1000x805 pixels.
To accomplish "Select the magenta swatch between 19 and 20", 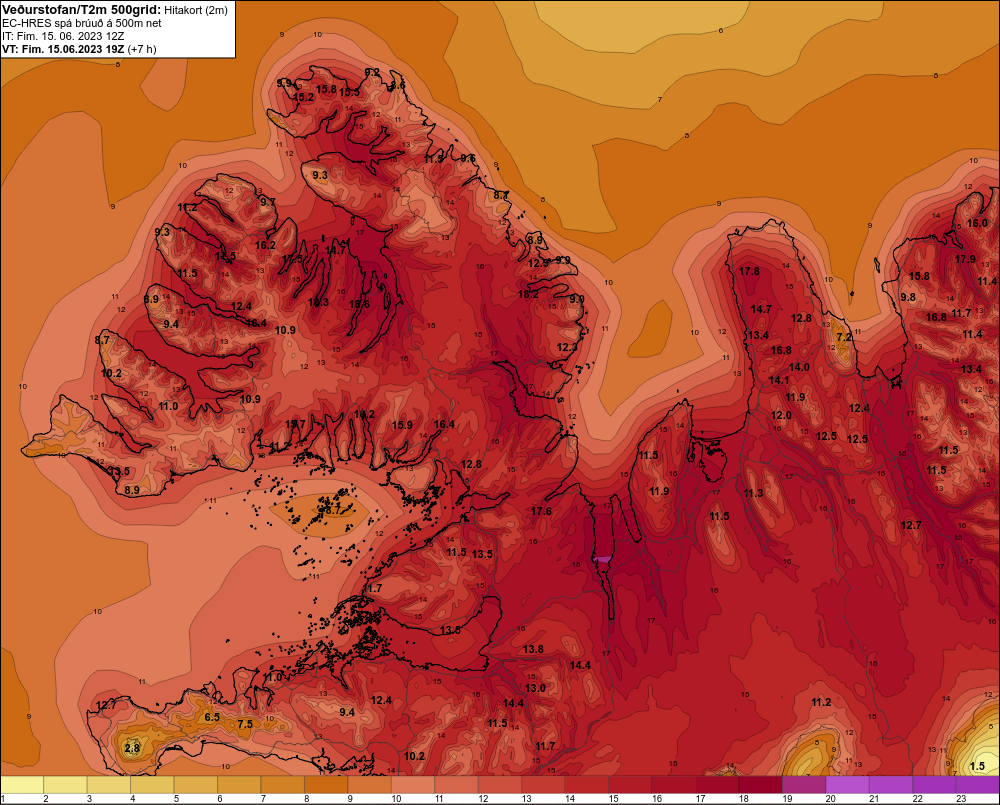I will pos(804,785).
